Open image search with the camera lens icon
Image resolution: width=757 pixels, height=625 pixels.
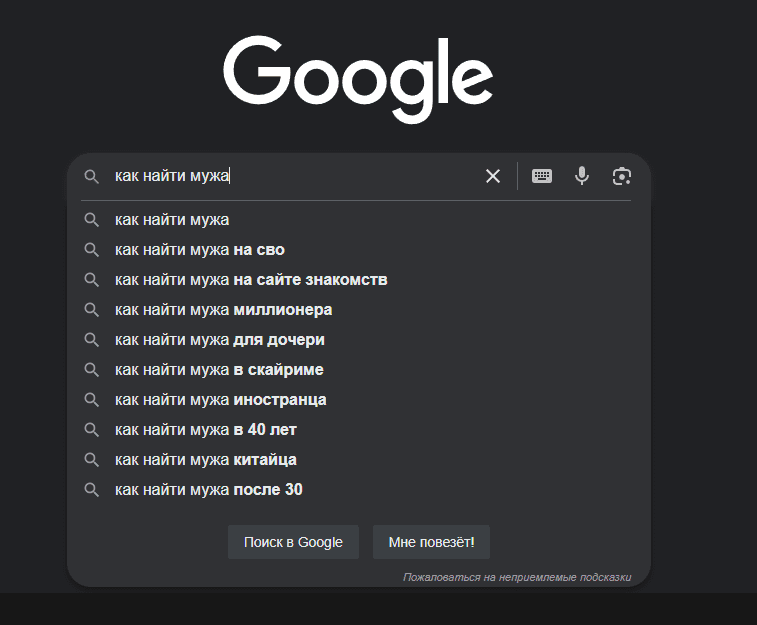(622, 176)
